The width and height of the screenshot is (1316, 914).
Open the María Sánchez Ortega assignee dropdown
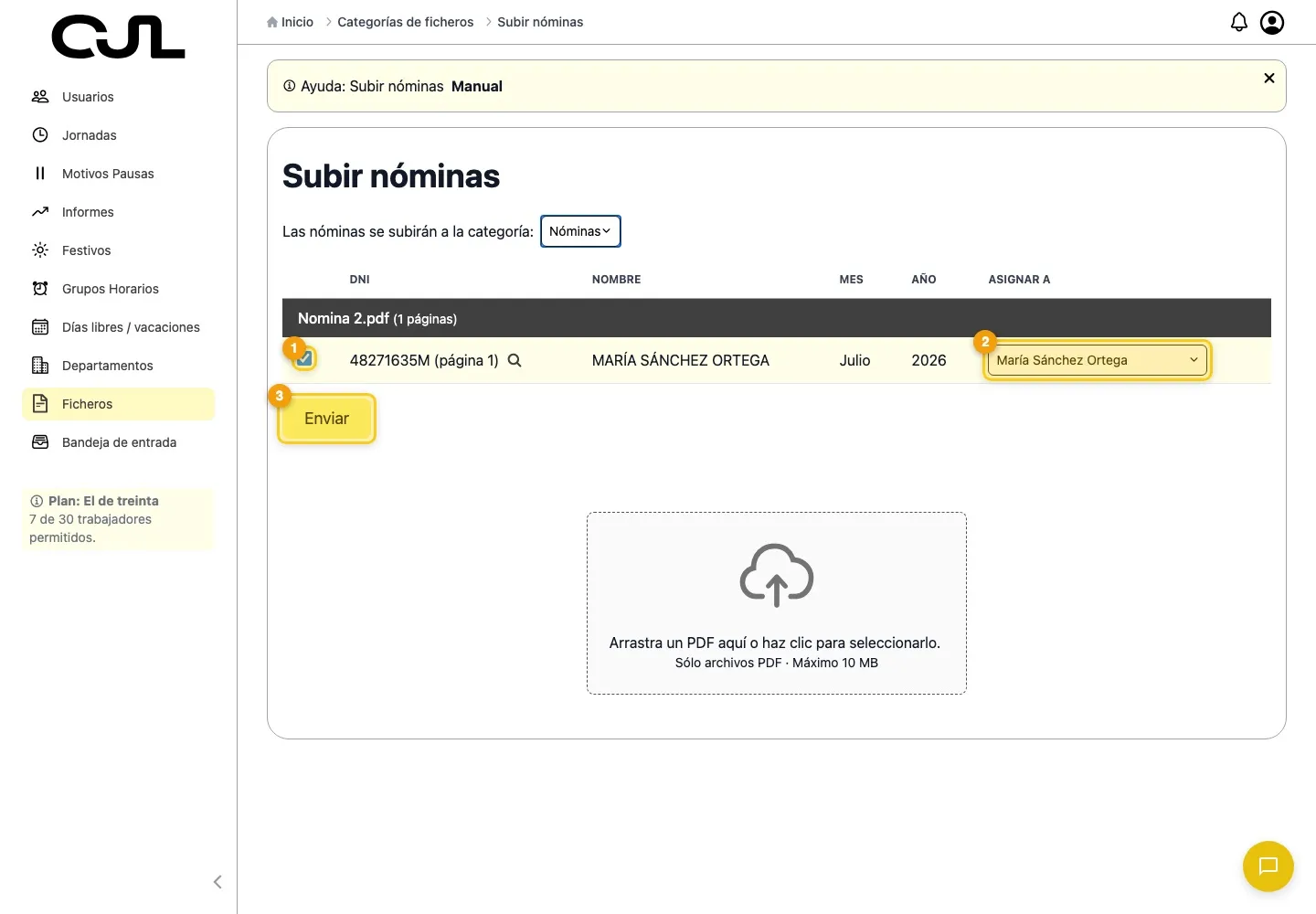pos(1097,360)
